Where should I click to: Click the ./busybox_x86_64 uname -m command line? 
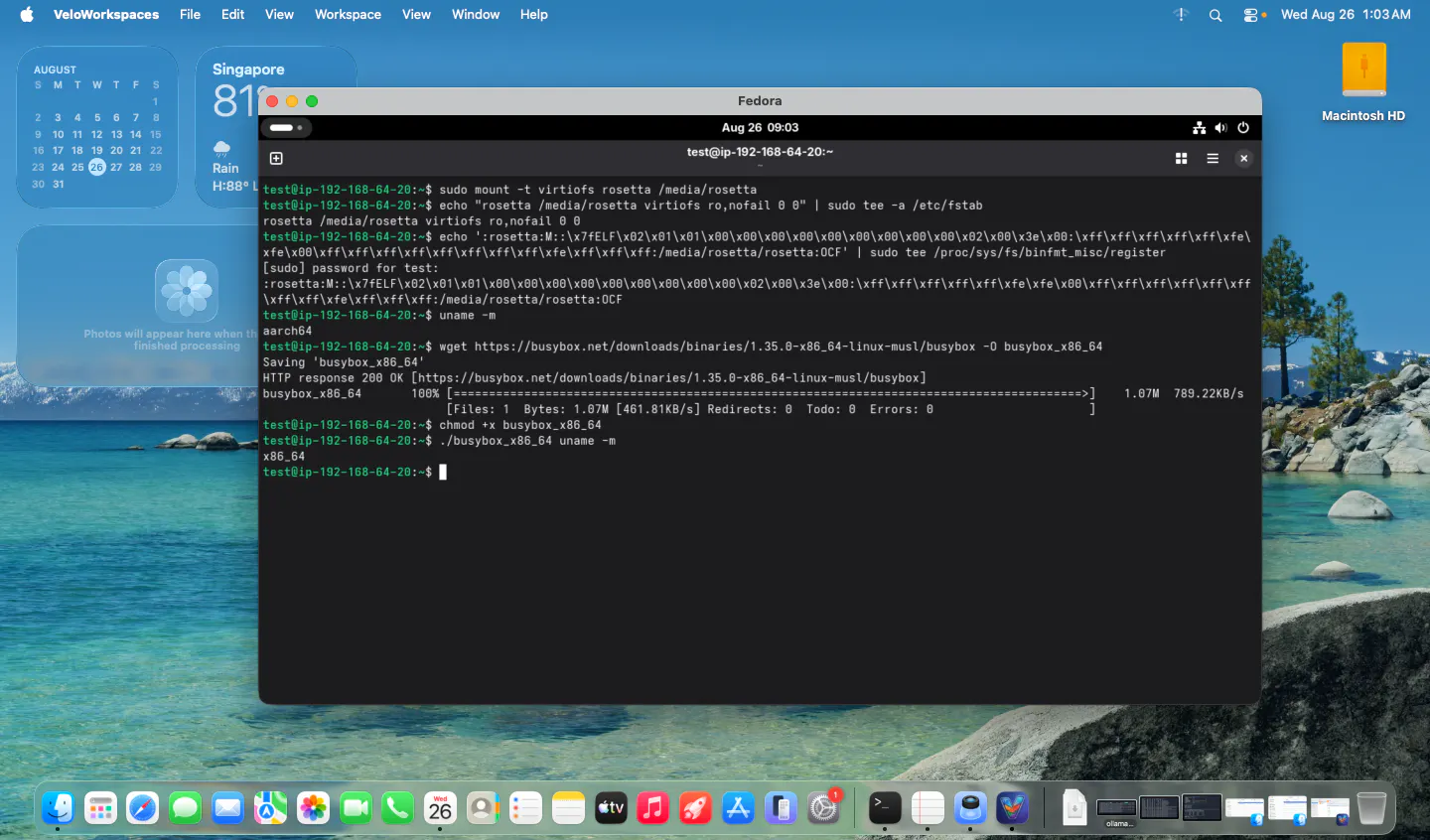[x=439, y=441]
